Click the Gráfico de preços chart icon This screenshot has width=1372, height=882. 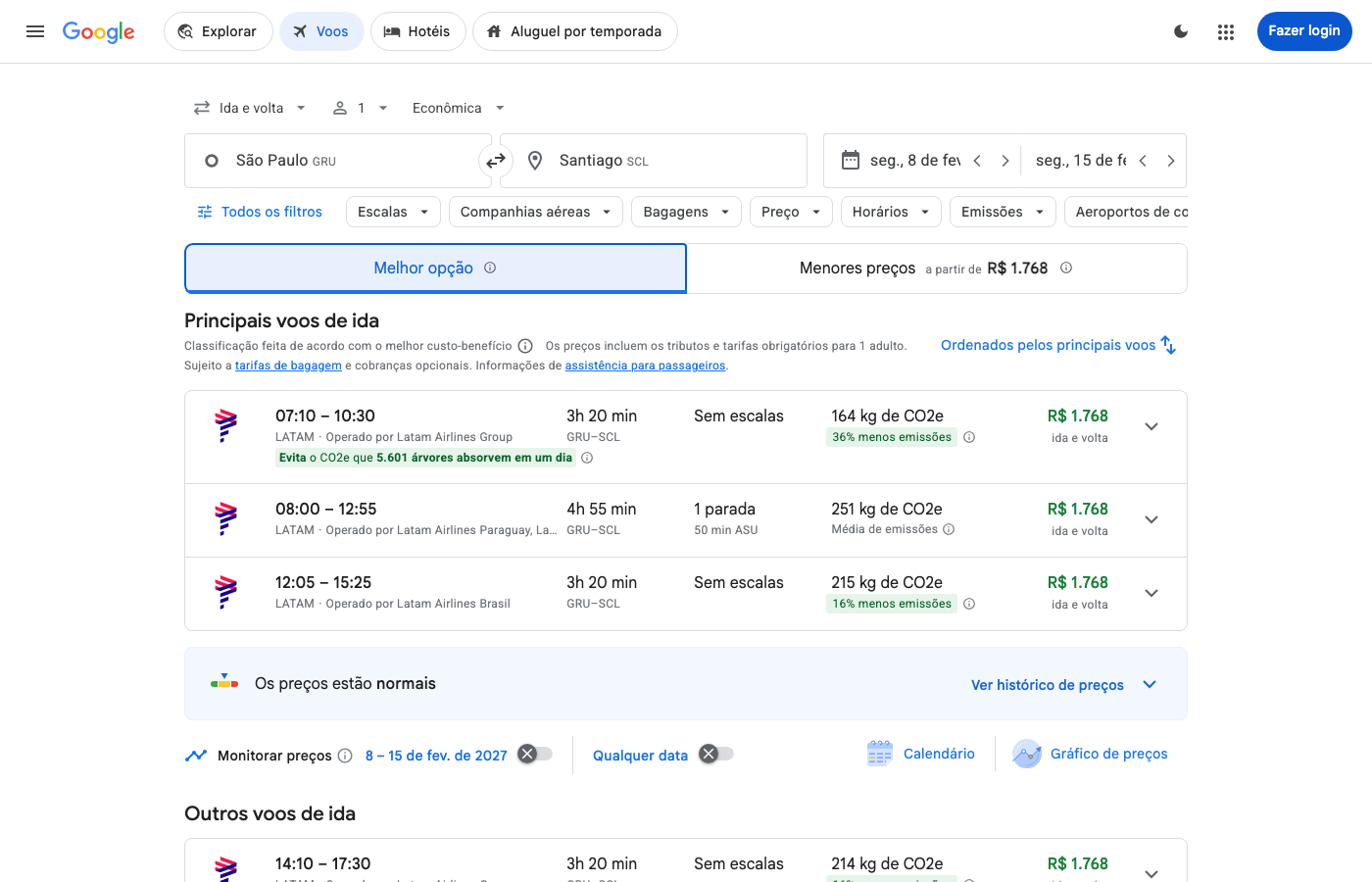1027,754
